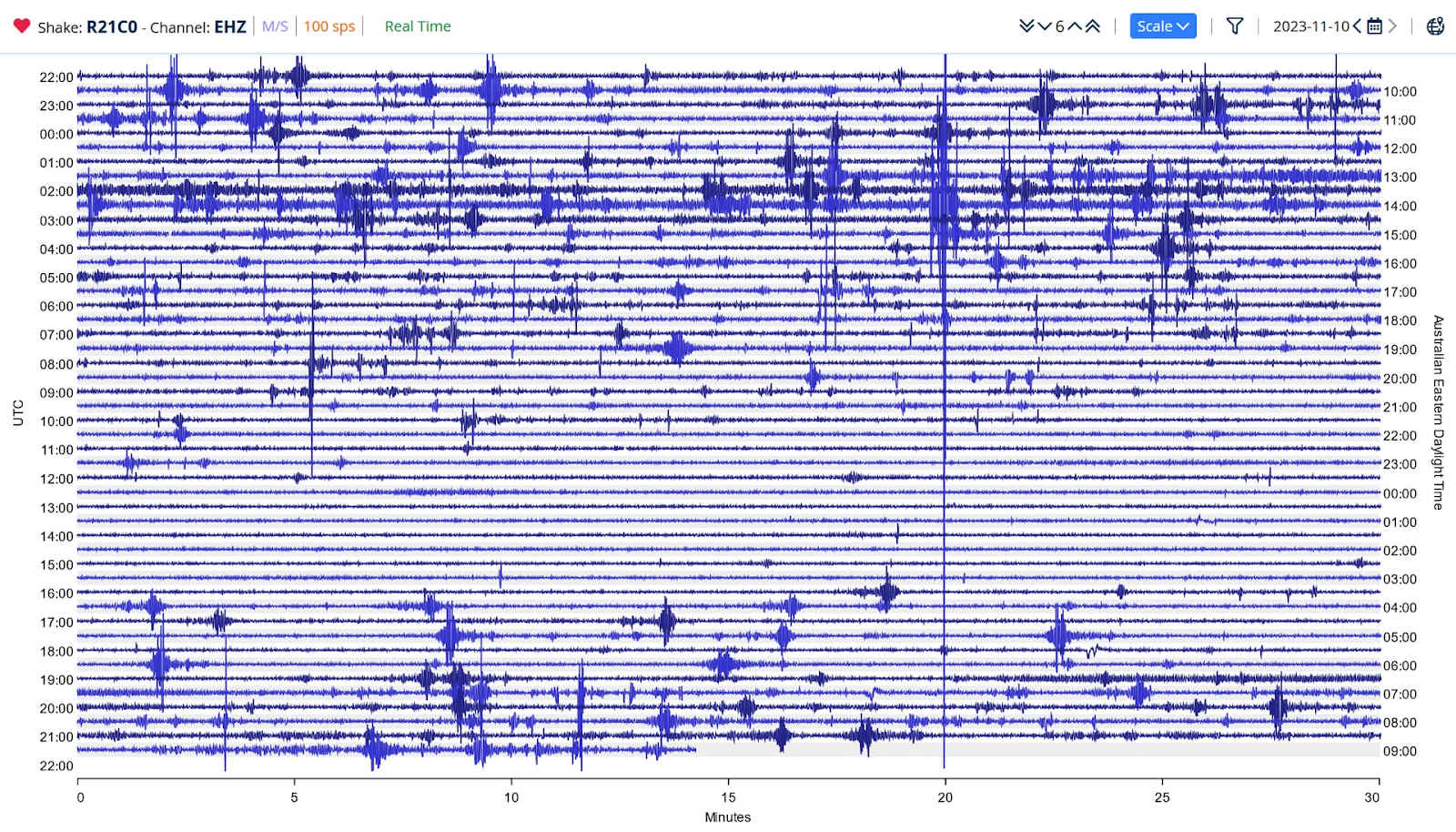The width and height of the screenshot is (1456, 832).
Task: Open the Scale dropdown
Action: [1162, 26]
